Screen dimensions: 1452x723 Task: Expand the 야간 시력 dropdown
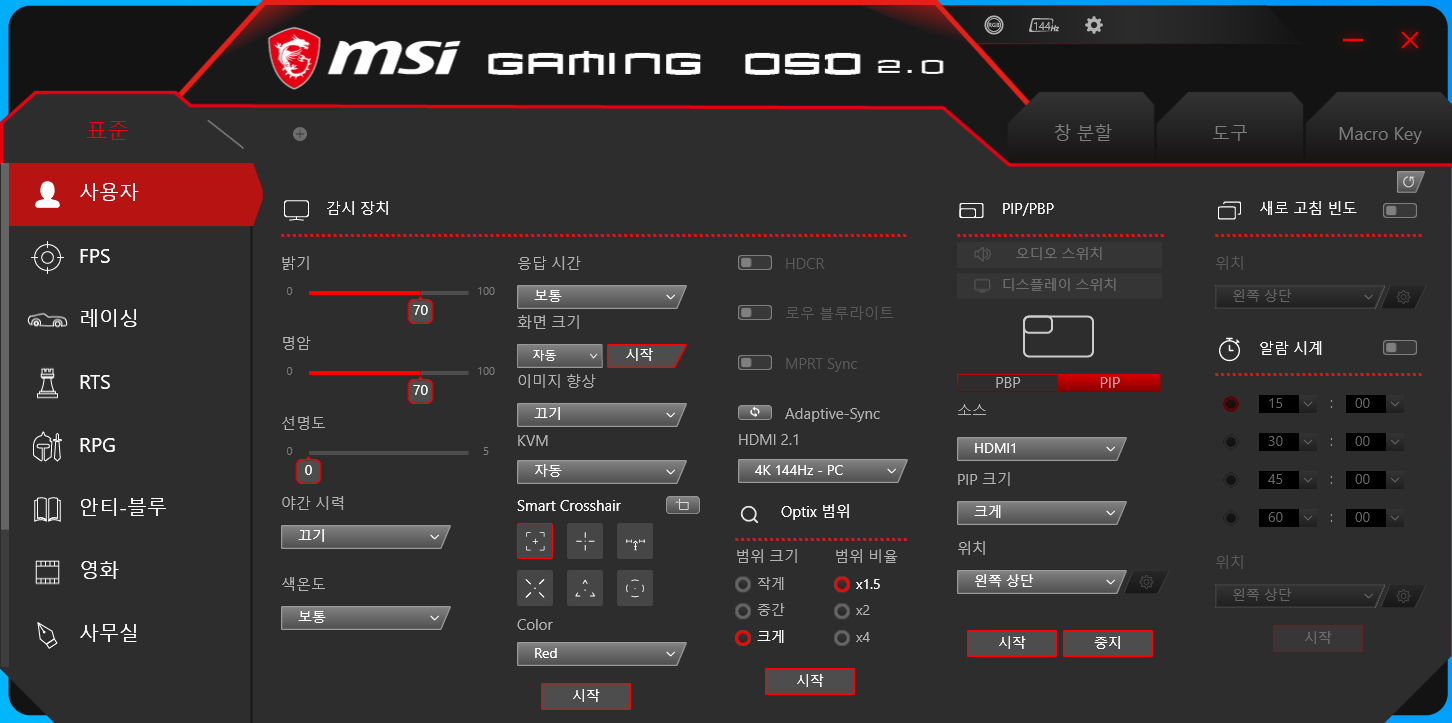[365, 537]
